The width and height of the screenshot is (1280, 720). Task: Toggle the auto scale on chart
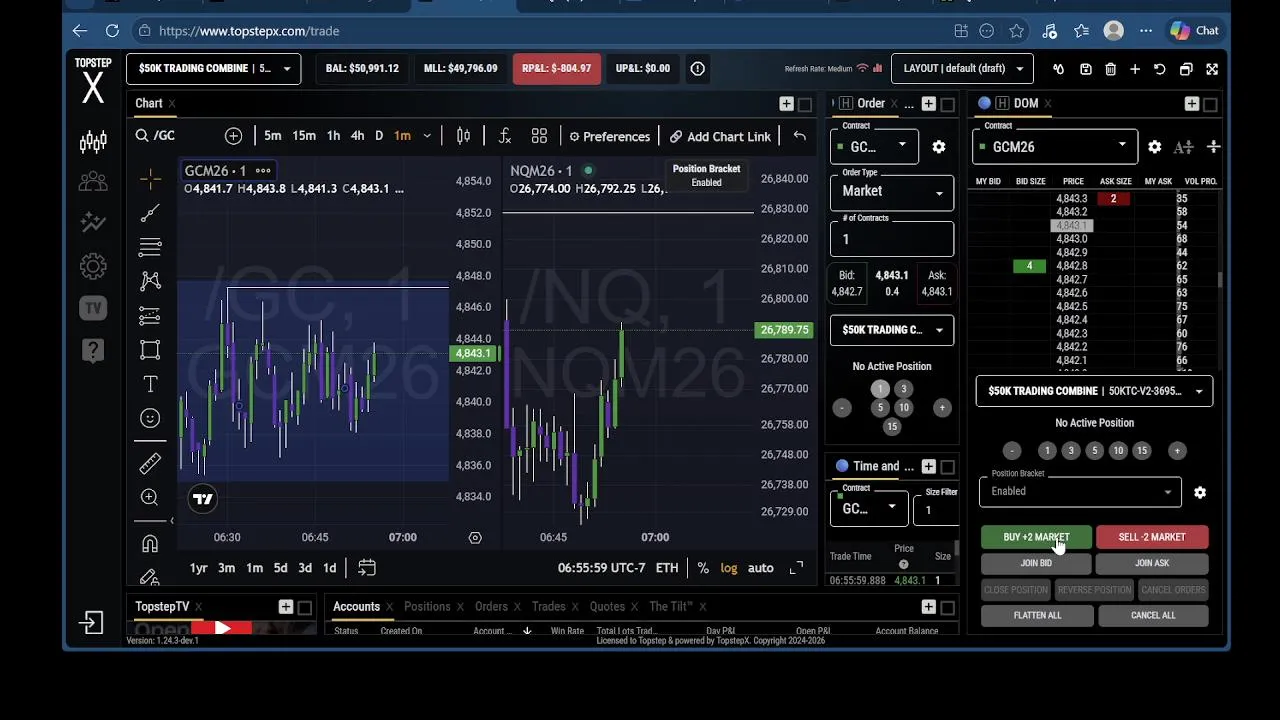(761, 568)
